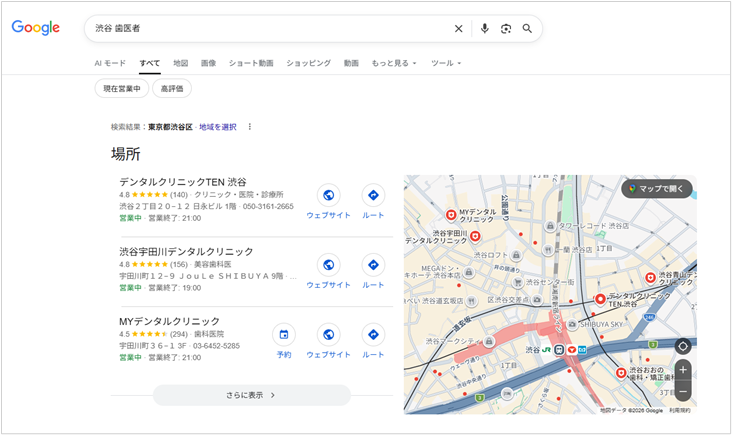This screenshot has height=435, width=732.
Task: Click MYデンタルクリニック map pin
Action: point(450,214)
